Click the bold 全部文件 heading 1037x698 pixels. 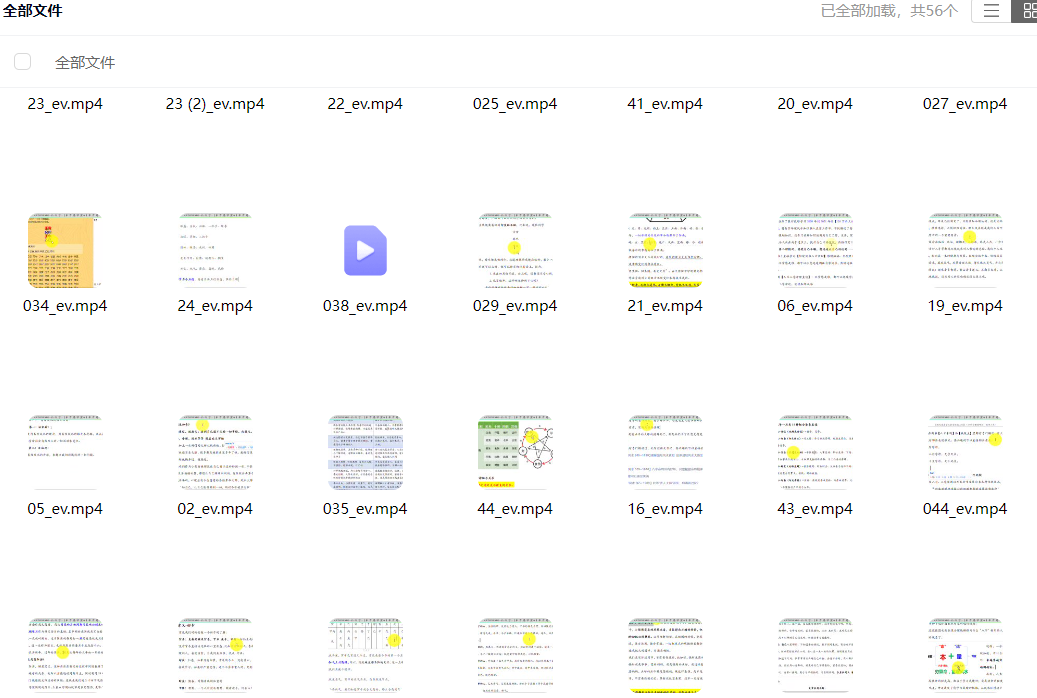click(x=33, y=11)
